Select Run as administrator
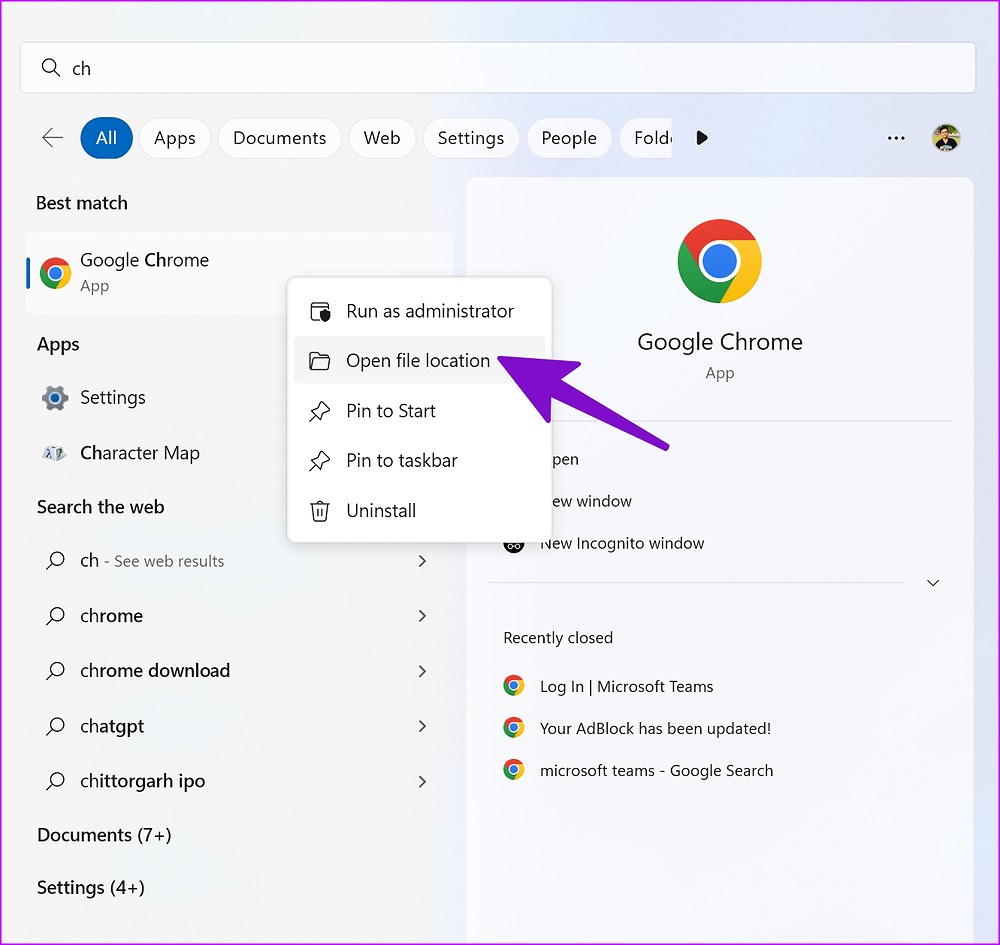This screenshot has height=945, width=1000. point(428,311)
